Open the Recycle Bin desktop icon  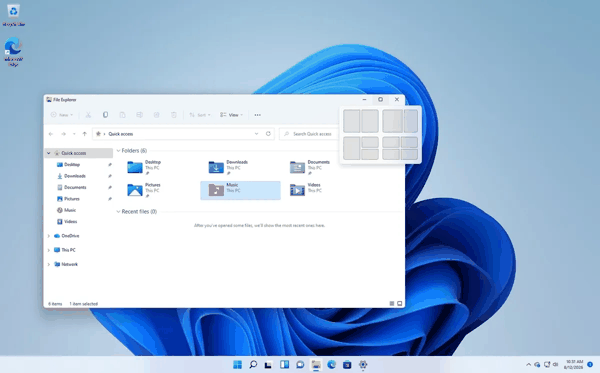[13, 15]
